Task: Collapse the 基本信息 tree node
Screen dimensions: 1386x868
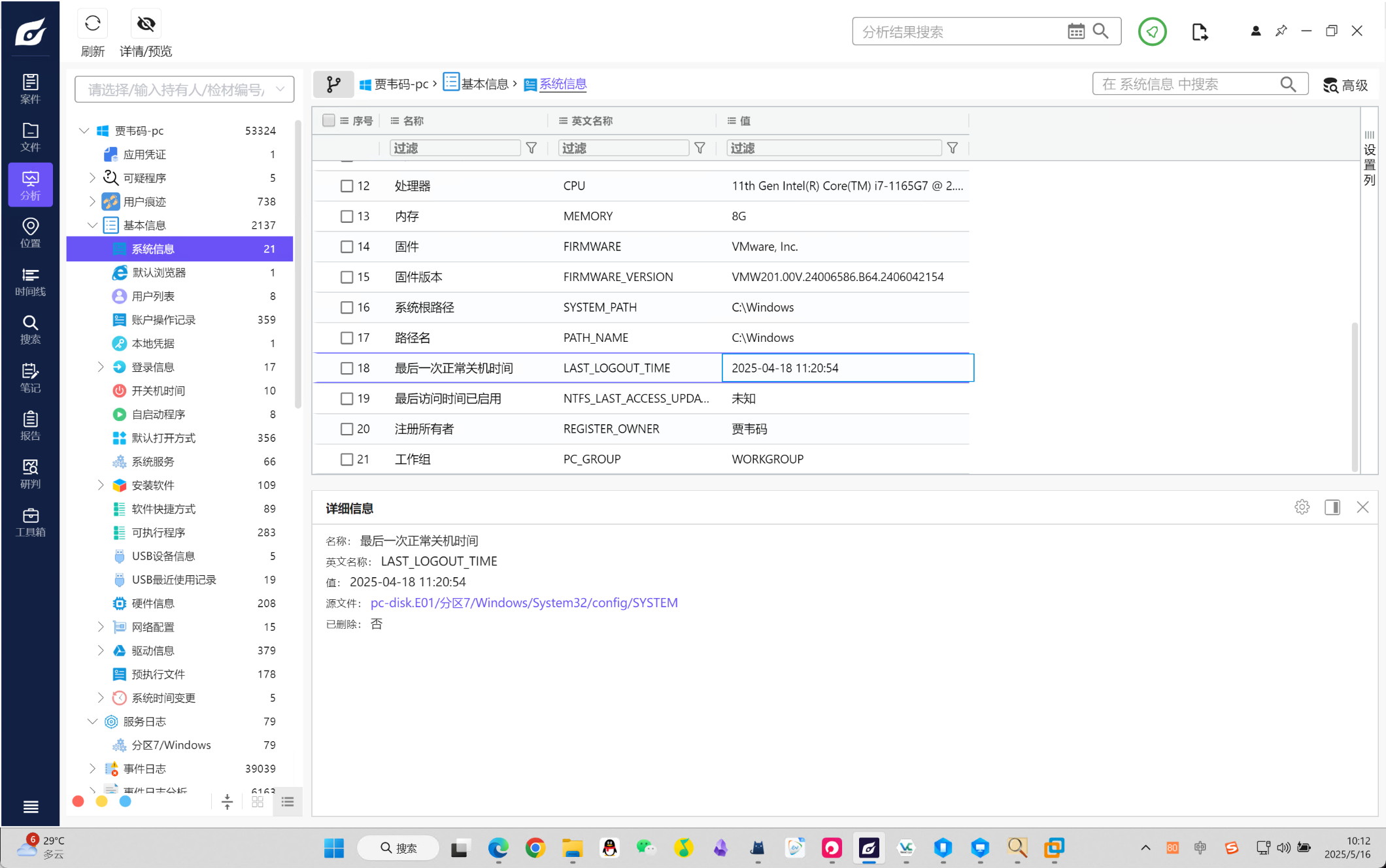Action: [92, 225]
